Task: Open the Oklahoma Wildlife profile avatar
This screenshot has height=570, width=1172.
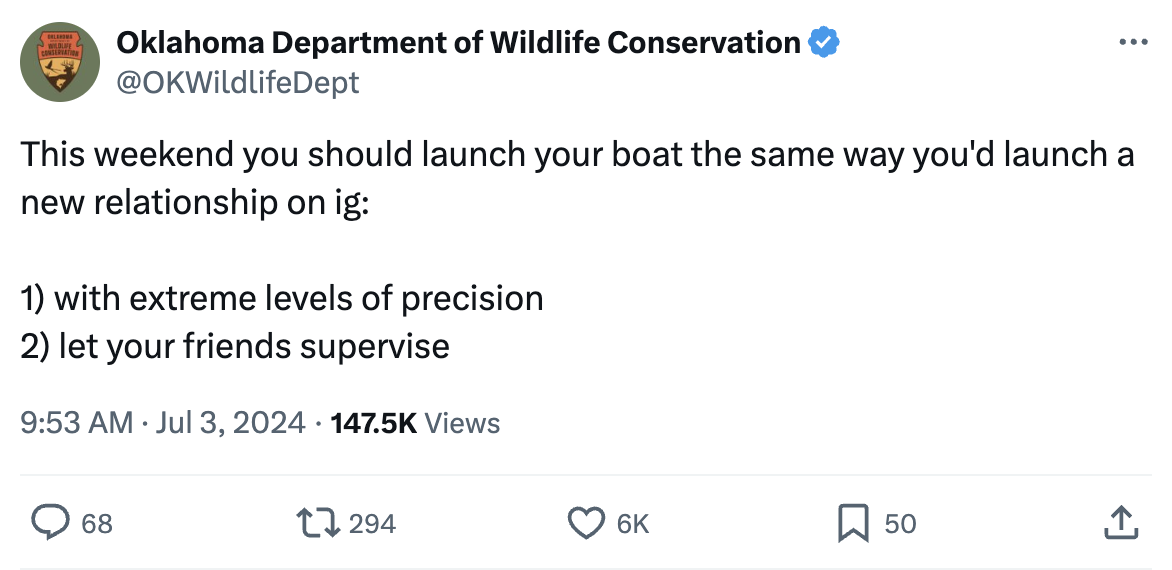Action: point(60,61)
